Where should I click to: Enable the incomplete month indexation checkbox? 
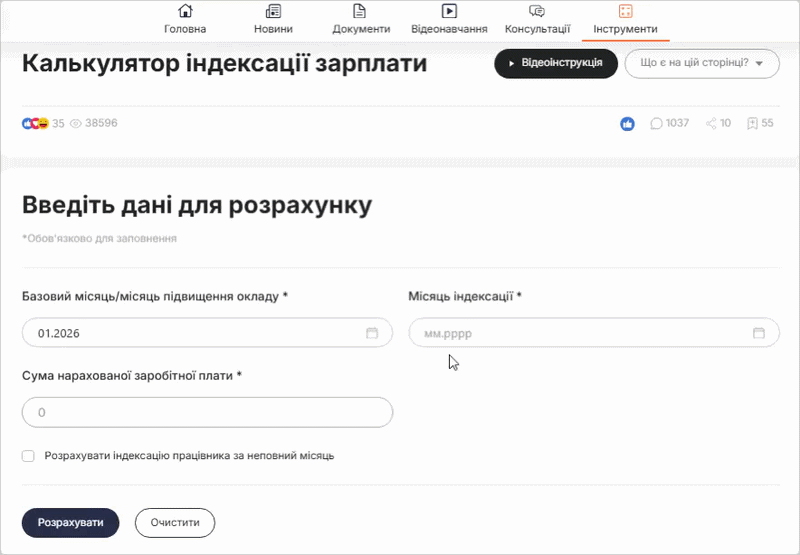(28, 456)
